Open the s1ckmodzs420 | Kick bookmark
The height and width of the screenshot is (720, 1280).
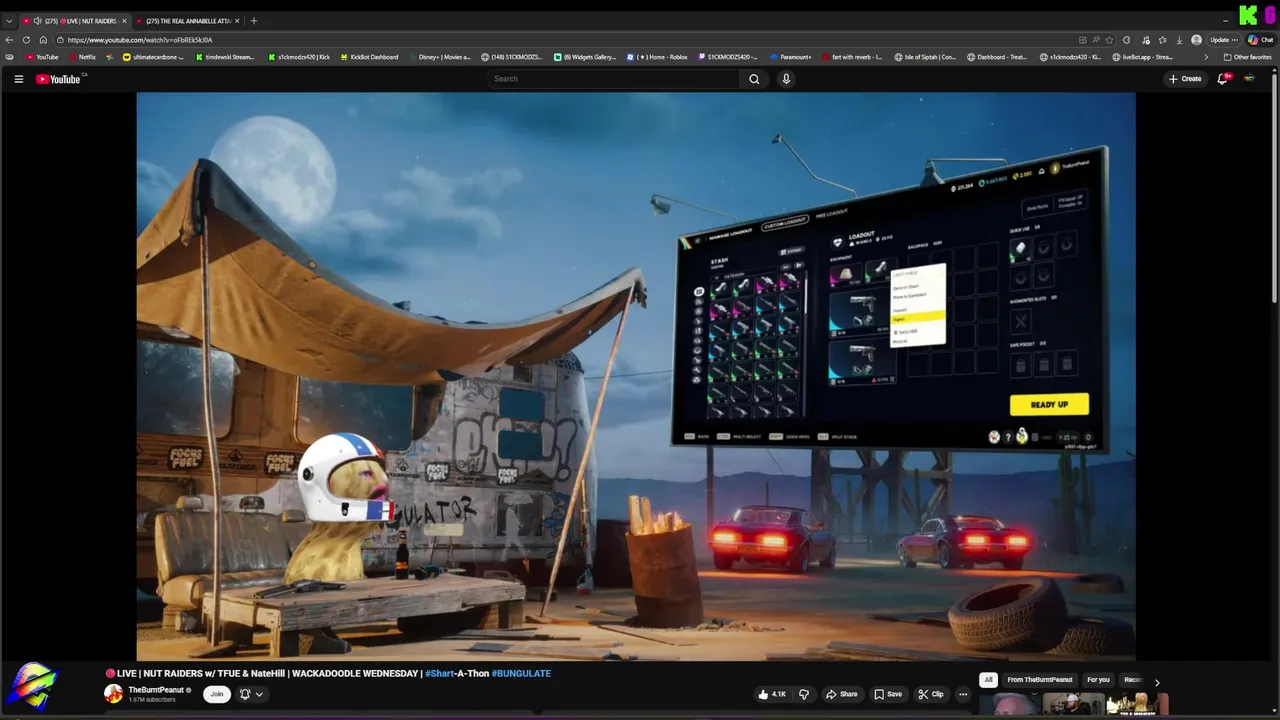point(299,57)
